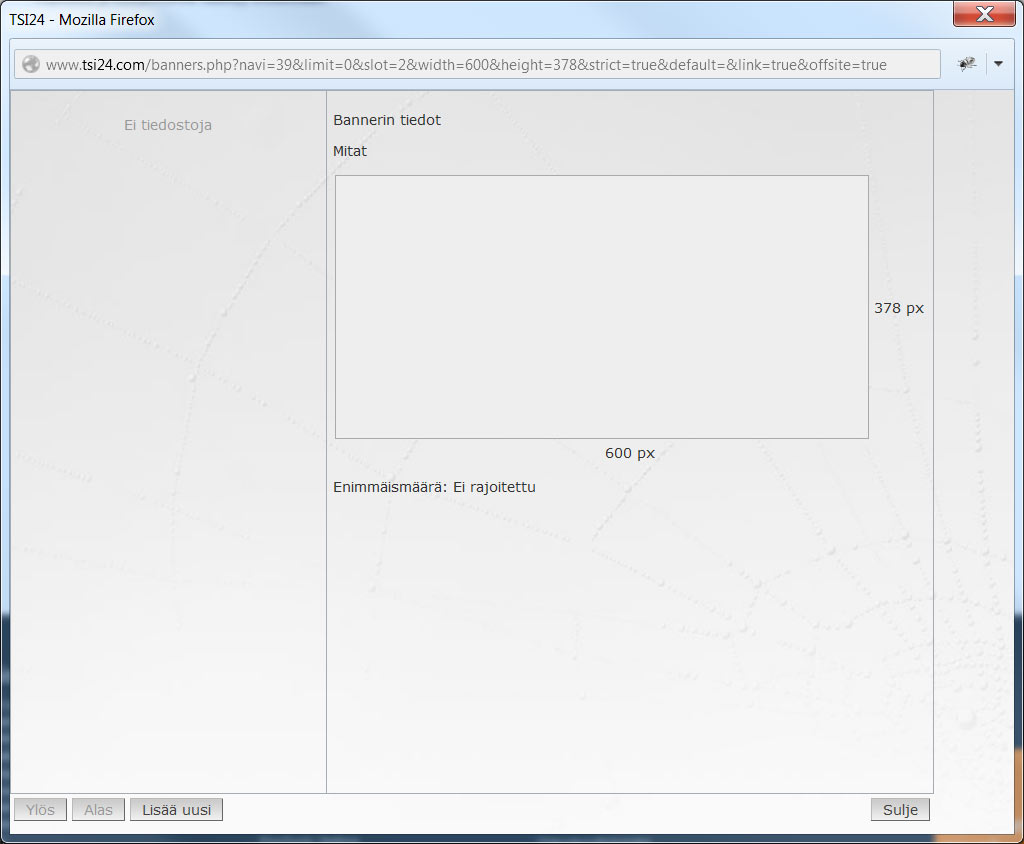
Task: Click empty area of left file list panel
Action: (x=168, y=450)
